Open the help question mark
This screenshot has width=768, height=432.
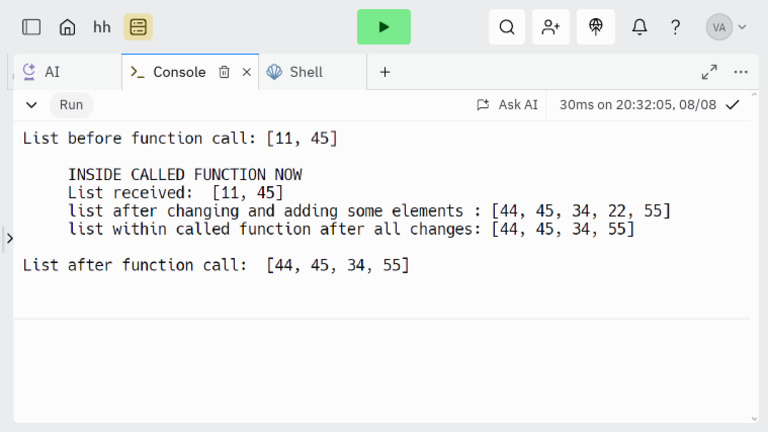(676, 27)
